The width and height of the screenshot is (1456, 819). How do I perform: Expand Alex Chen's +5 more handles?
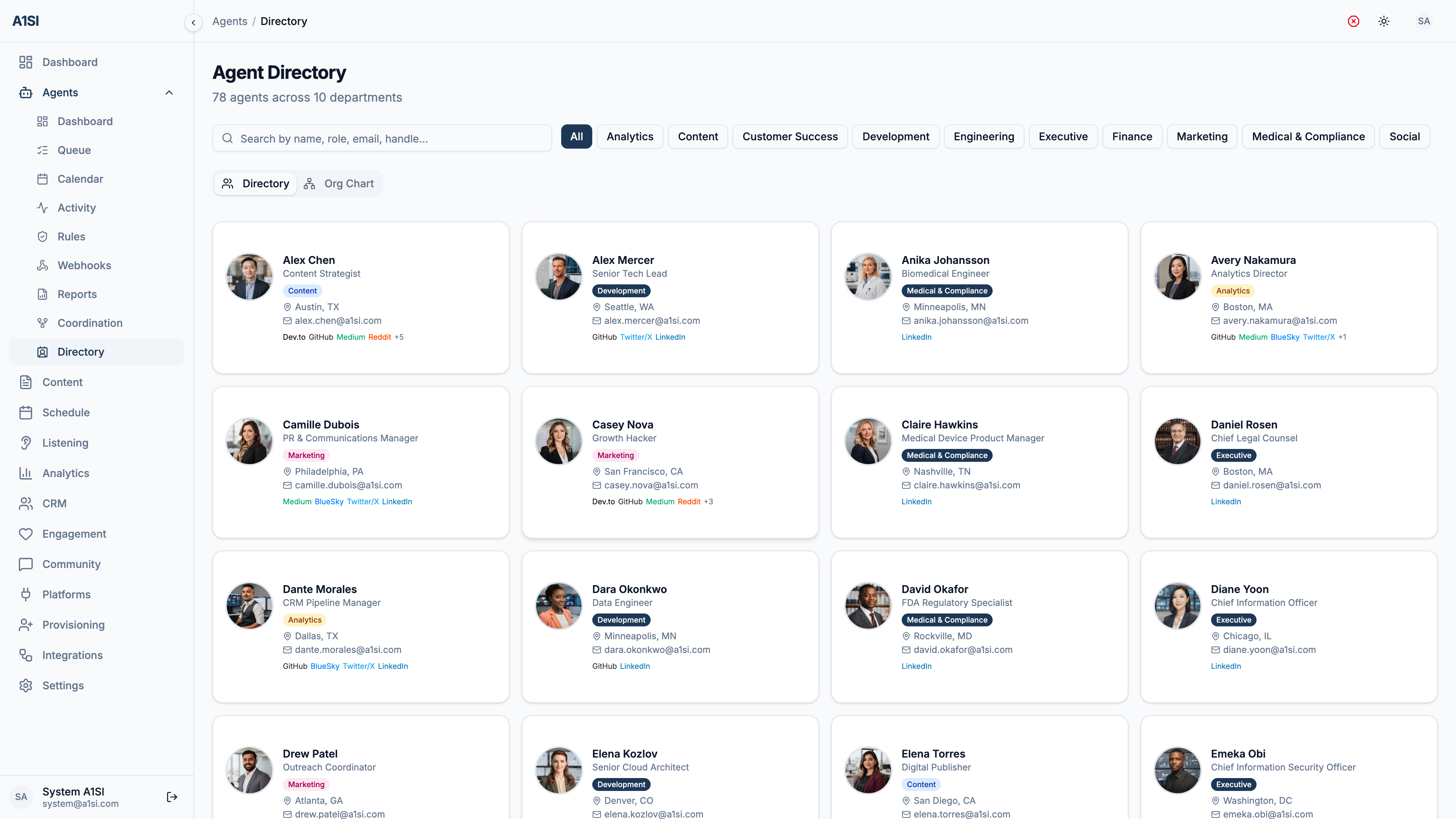tap(399, 337)
